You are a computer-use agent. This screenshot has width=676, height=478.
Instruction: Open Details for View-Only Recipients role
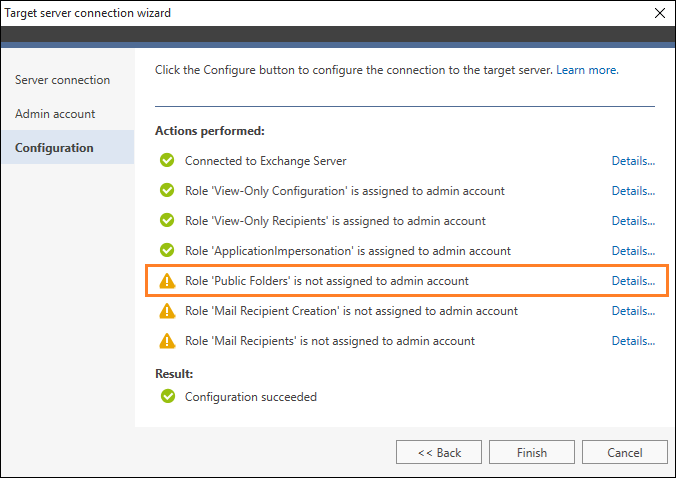click(633, 221)
